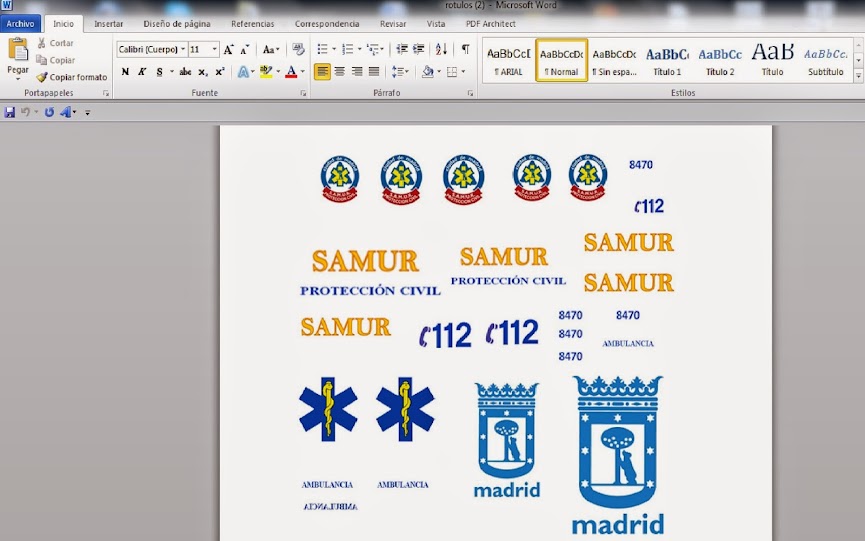Toggle show paragraph marks pilcrow

tap(466, 50)
